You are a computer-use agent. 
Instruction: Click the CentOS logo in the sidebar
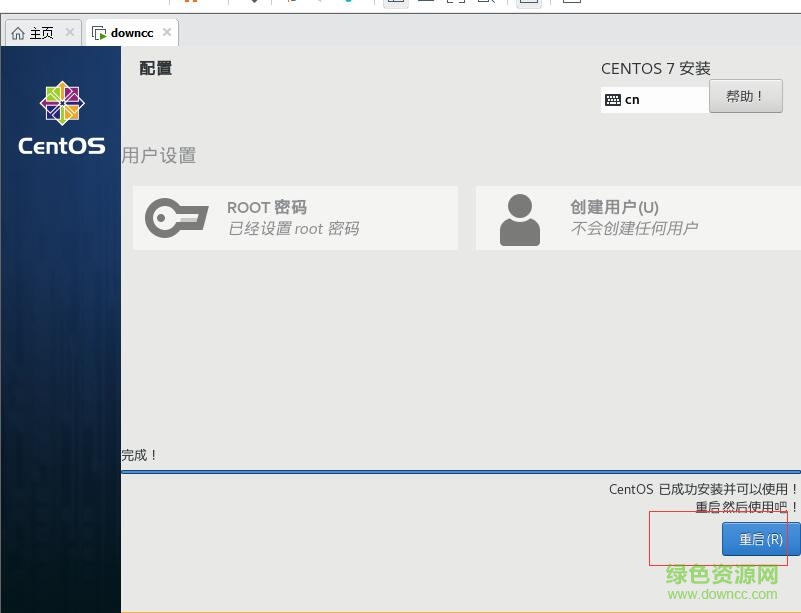[61, 119]
